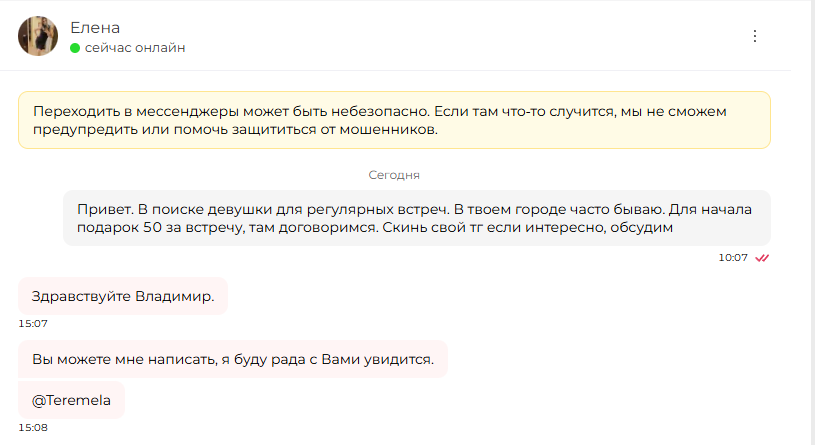Open Елена's profile photo avatar

coord(38,36)
